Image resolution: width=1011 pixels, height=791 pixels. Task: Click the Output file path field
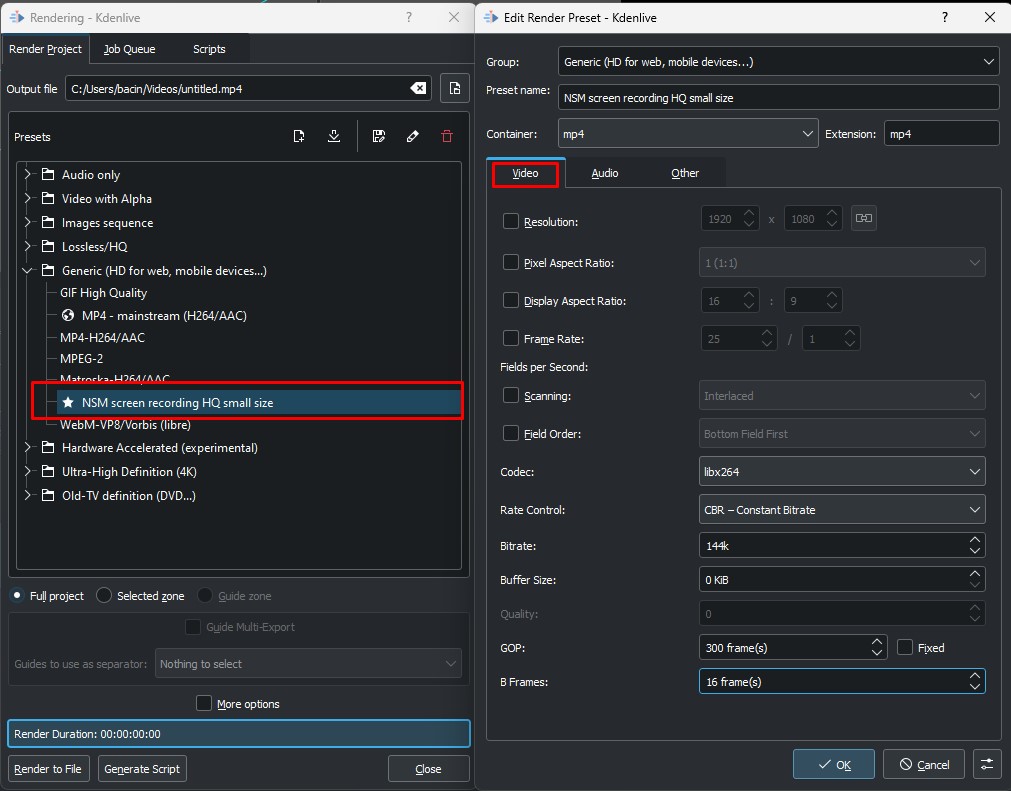[249, 88]
